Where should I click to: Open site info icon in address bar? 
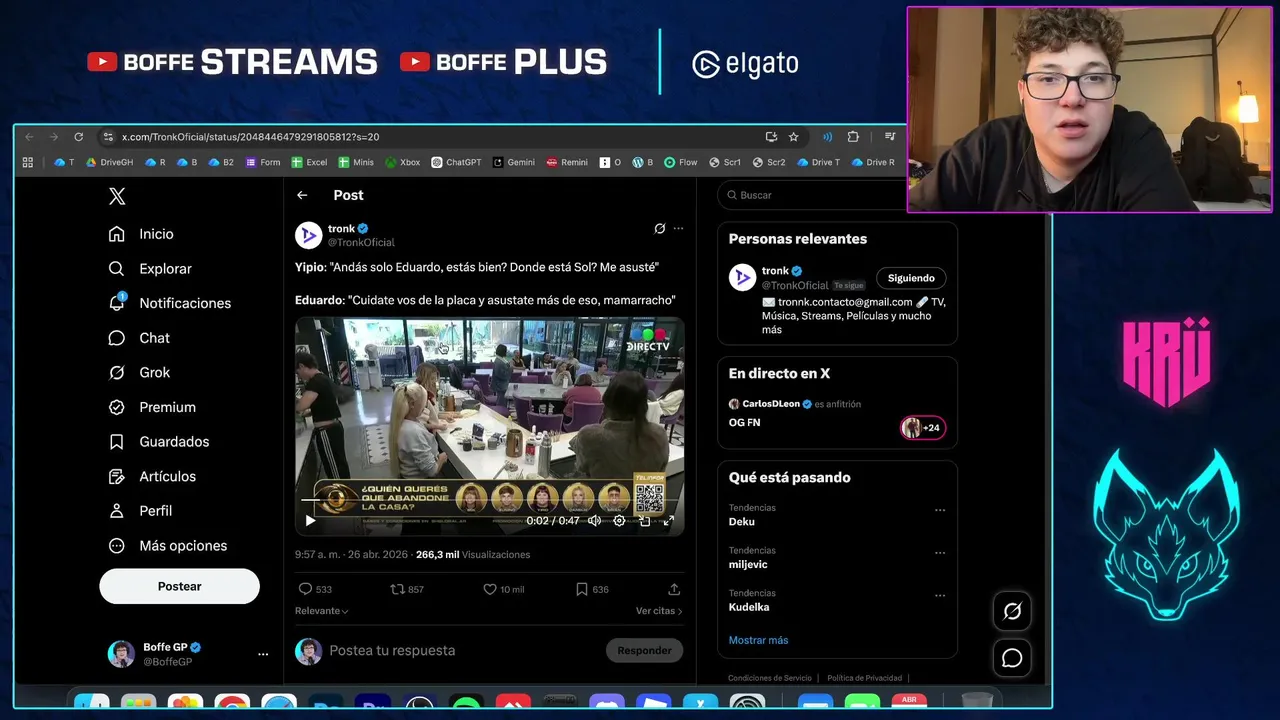coord(108,137)
